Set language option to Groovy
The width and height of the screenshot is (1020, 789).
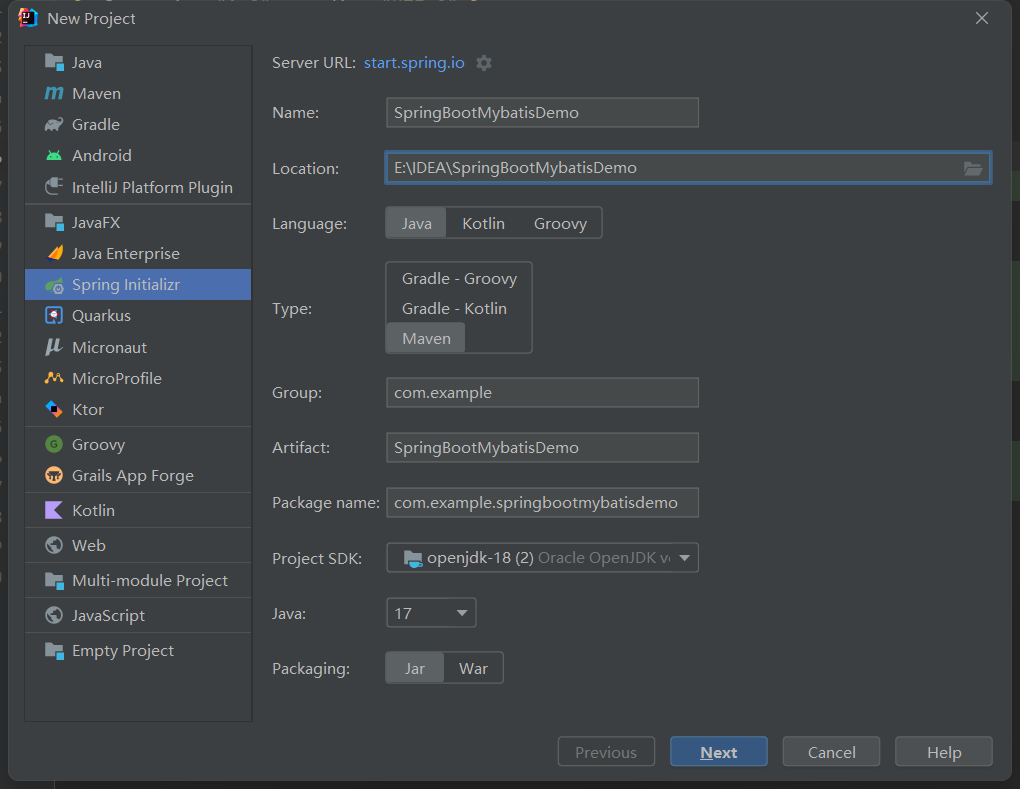[x=560, y=224]
